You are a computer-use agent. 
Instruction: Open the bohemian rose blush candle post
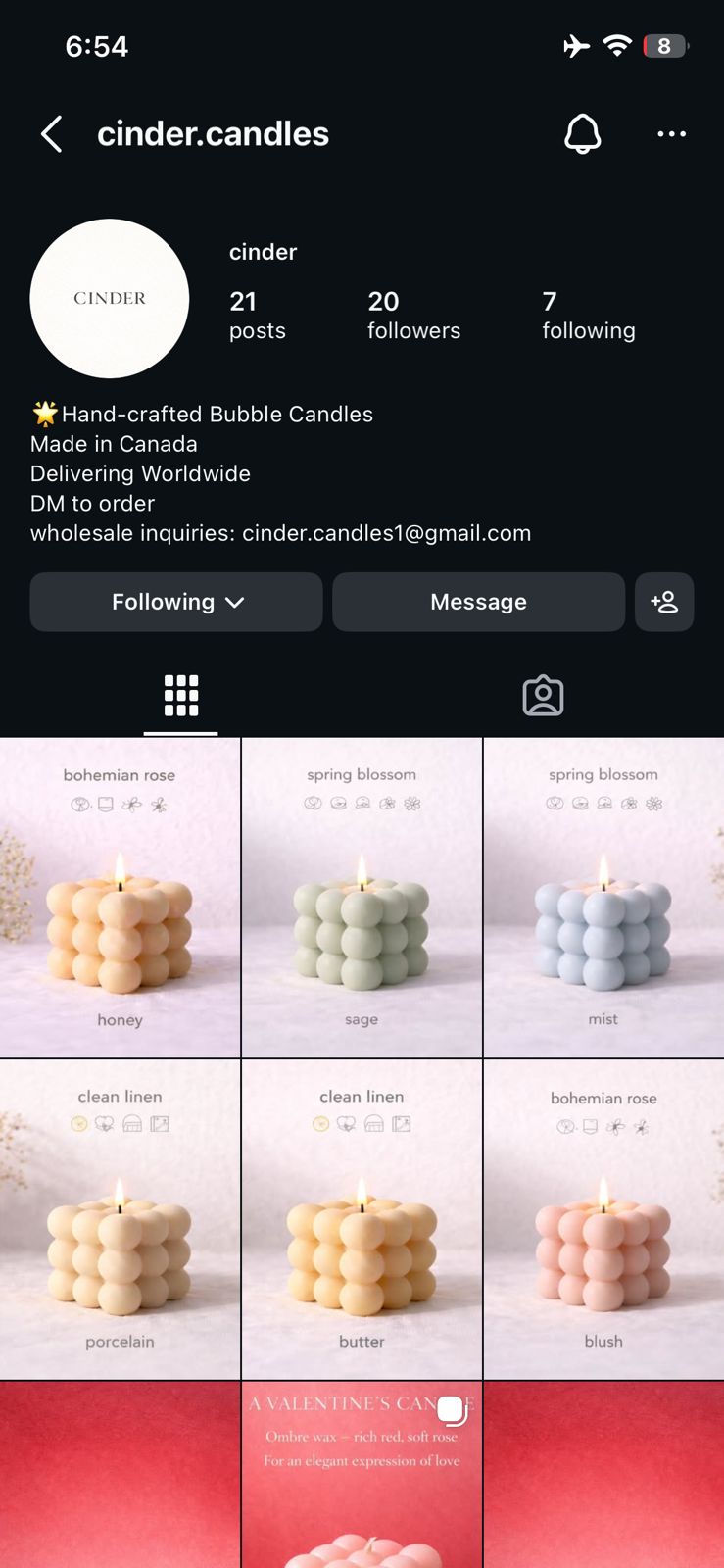click(603, 1219)
